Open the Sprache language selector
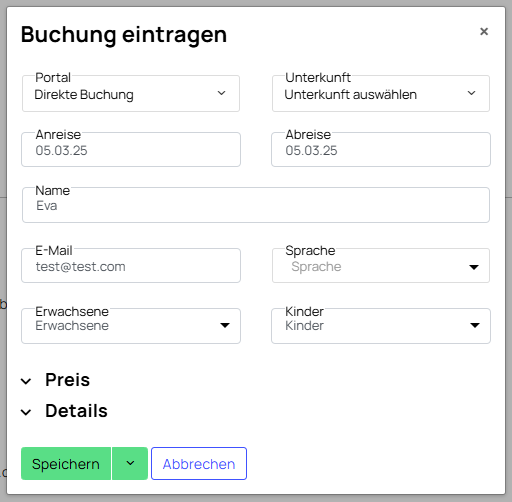The image size is (512, 502). 381,265
